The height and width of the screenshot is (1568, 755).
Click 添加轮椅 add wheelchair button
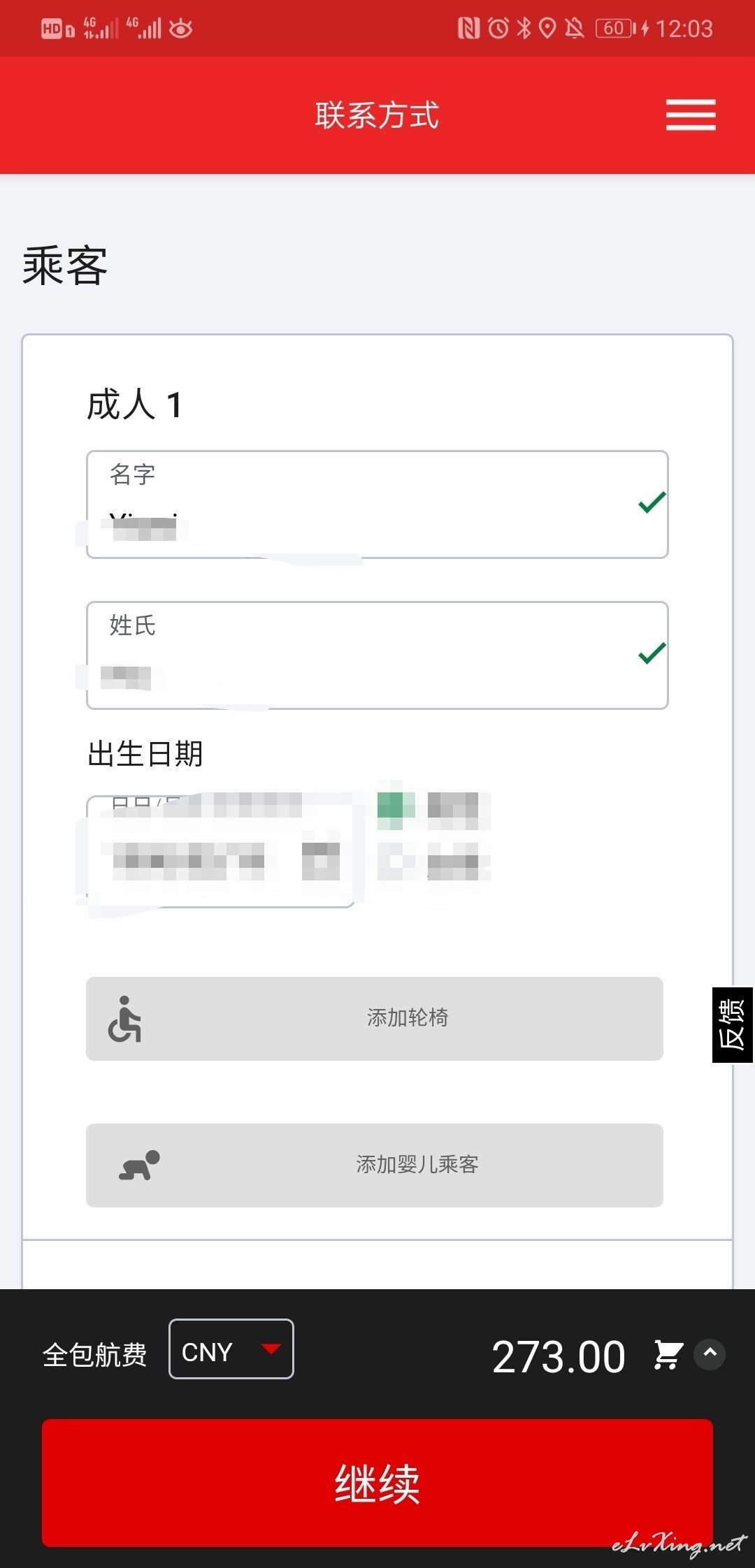375,1019
